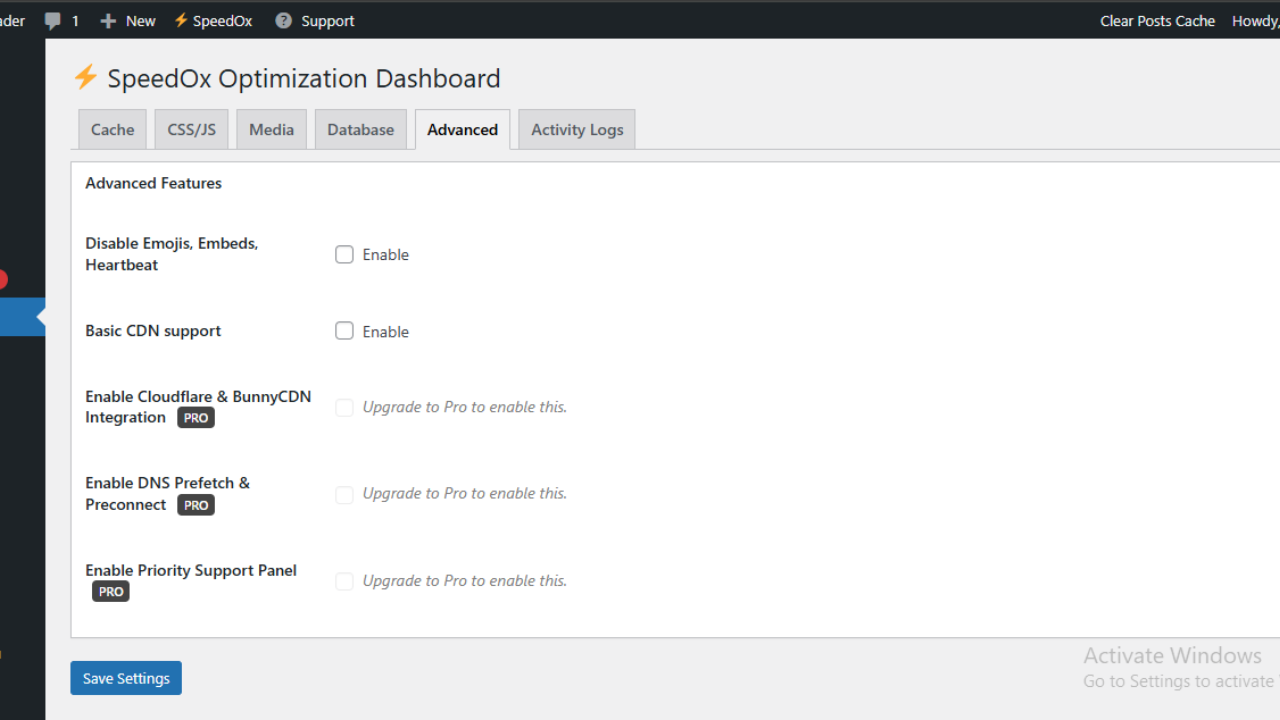Click Upgrade to Pro text for DNS Prefetch
1280x720 pixels.
(465, 493)
